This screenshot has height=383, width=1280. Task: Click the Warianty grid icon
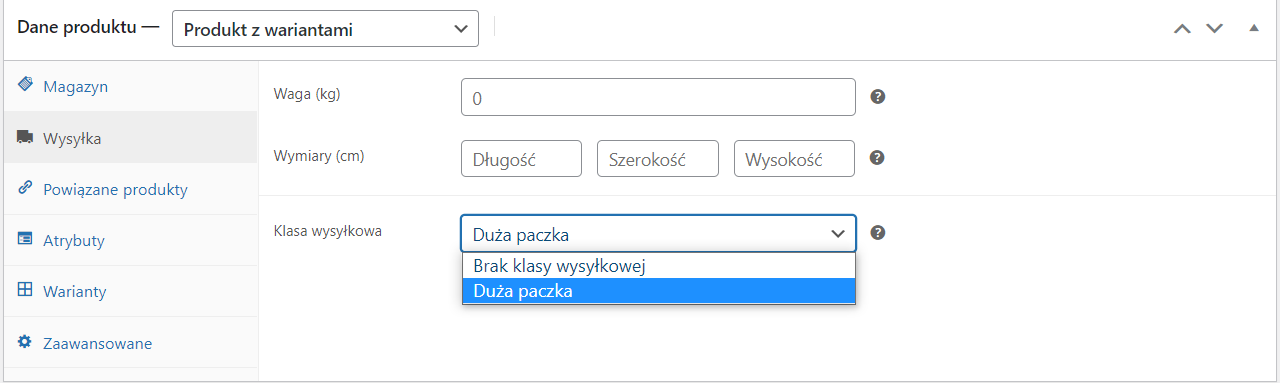[25, 290]
